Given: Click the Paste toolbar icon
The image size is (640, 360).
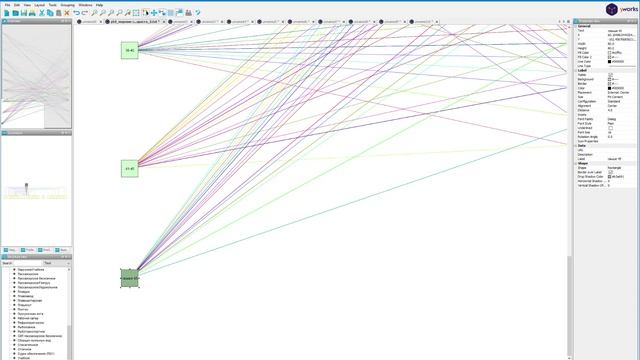Looking at the screenshot, I should click(58, 13).
